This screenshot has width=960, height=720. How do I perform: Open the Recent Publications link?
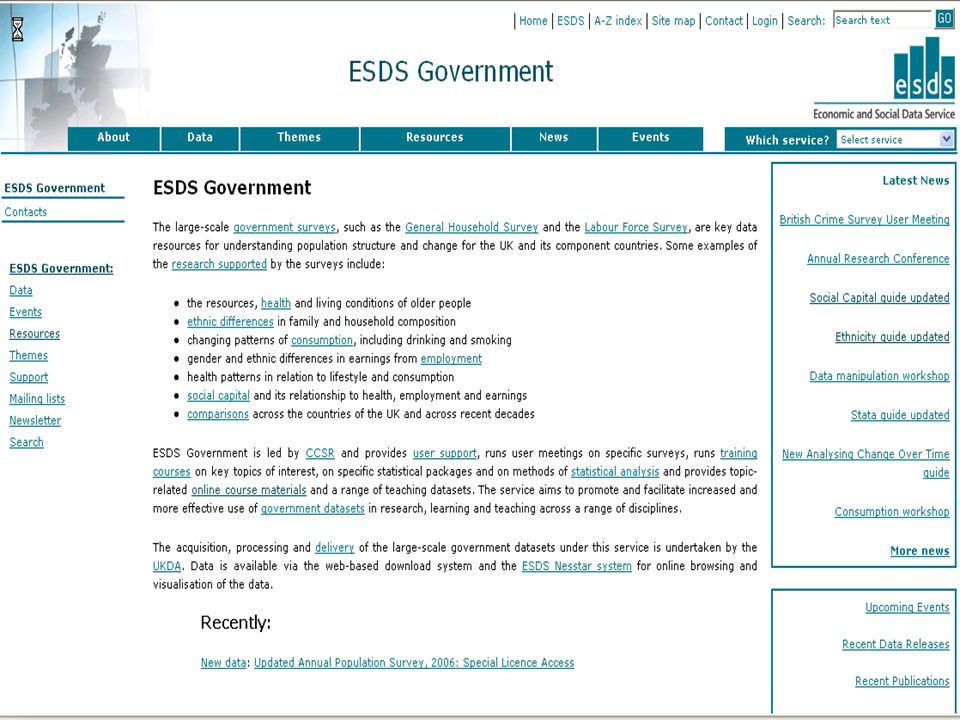click(902, 681)
